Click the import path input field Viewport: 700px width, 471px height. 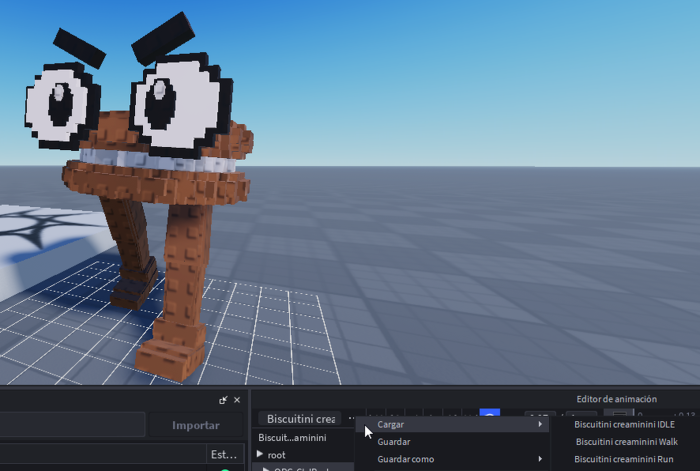tap(72, 425)
